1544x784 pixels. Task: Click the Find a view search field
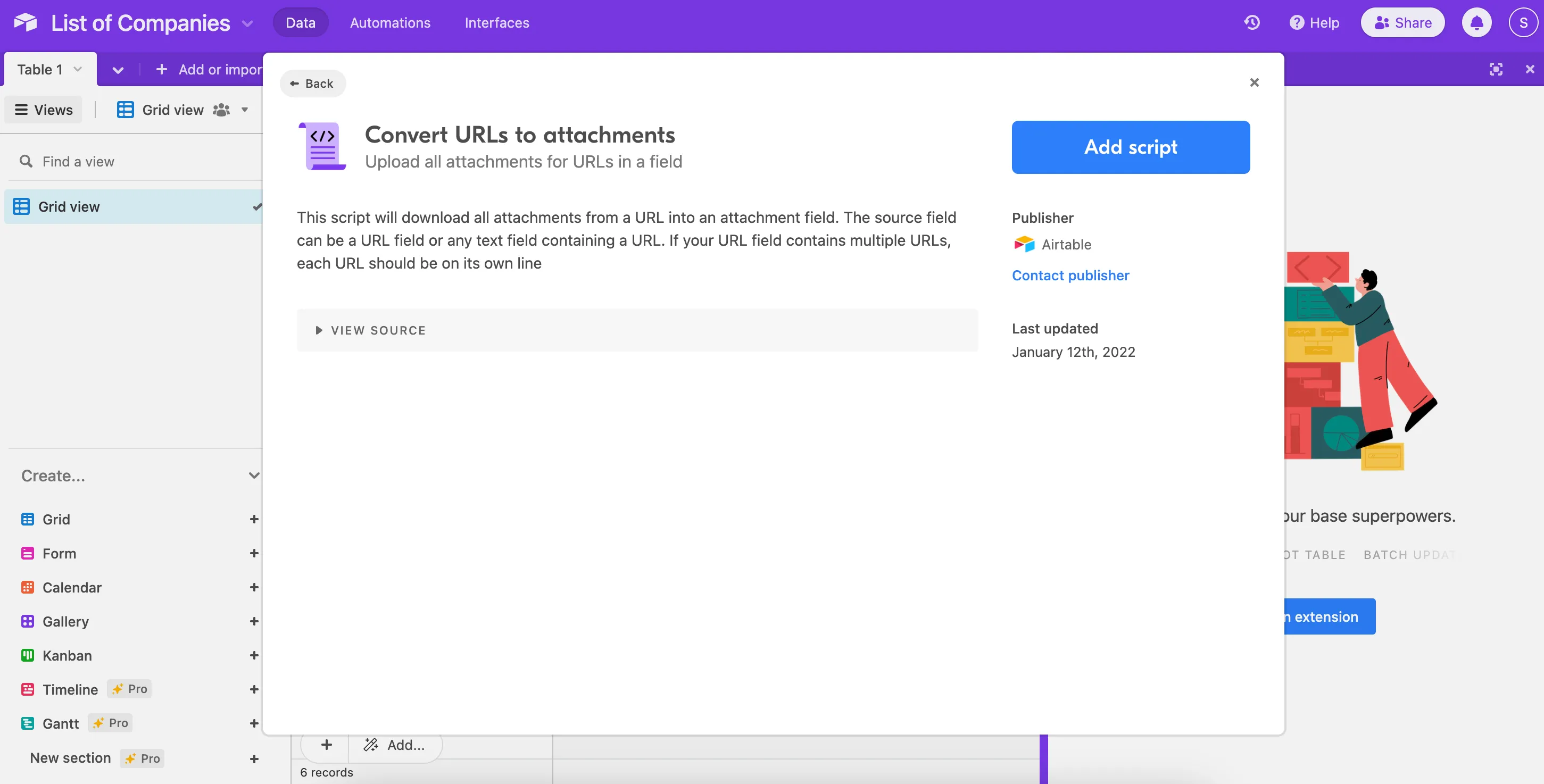pos(78,161)
